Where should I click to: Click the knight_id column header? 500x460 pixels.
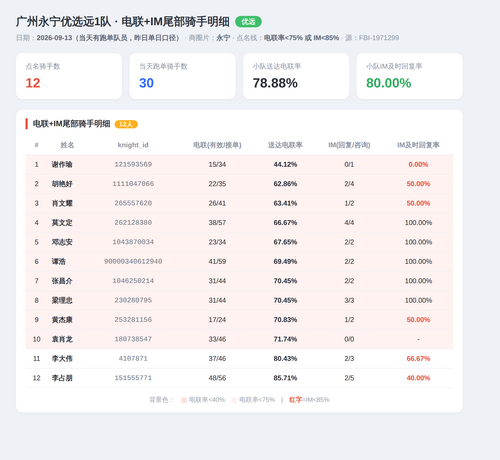tap(133, 145)
